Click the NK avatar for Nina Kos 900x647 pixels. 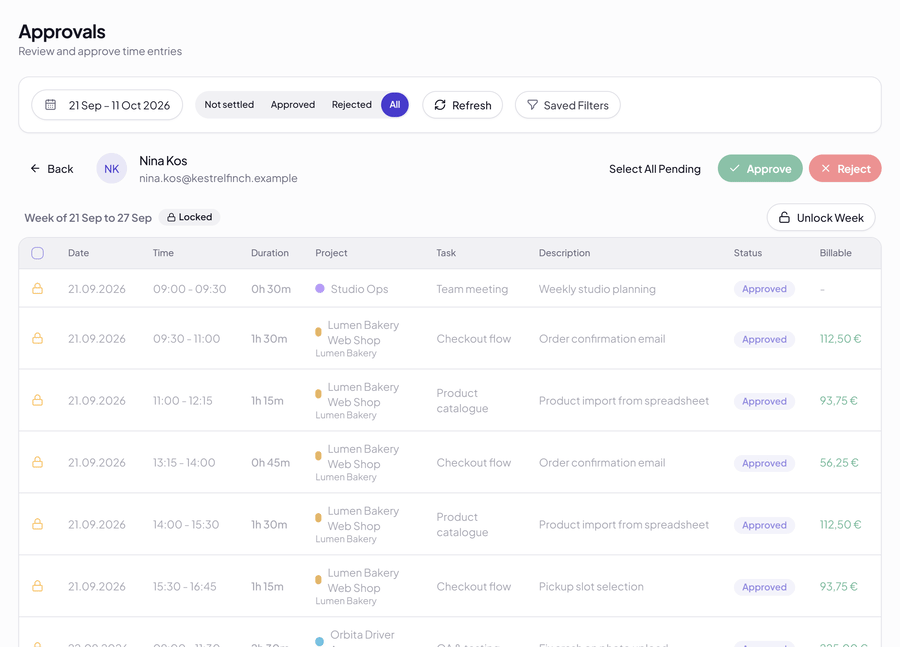tap(111, 169)
